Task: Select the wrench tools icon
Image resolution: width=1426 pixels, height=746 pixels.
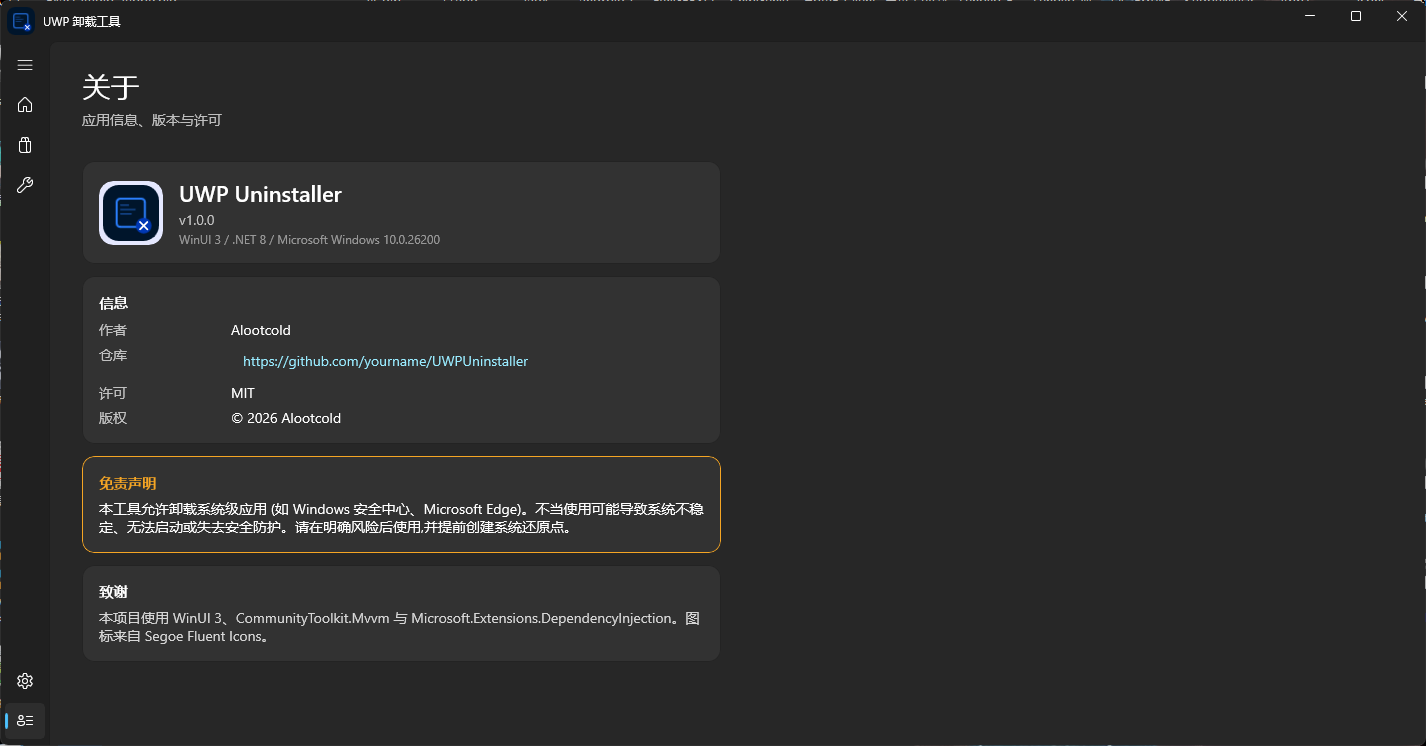Action: [25, 185]
